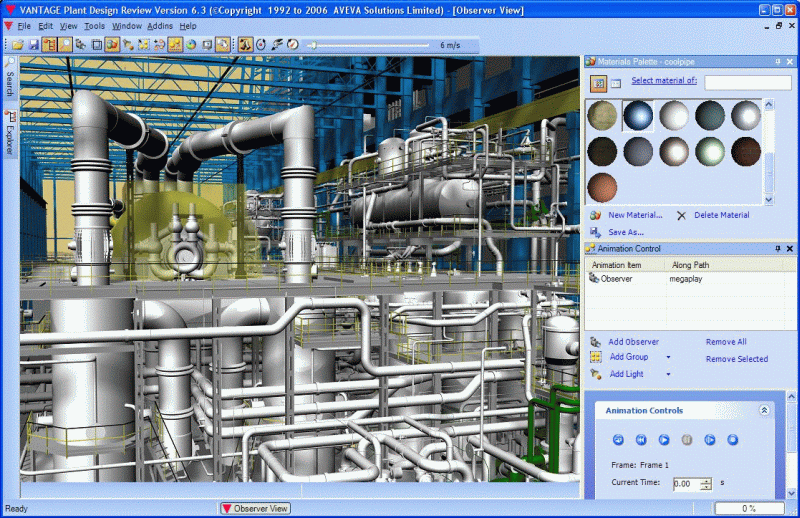Click the Delete Material link

(721, 215)
